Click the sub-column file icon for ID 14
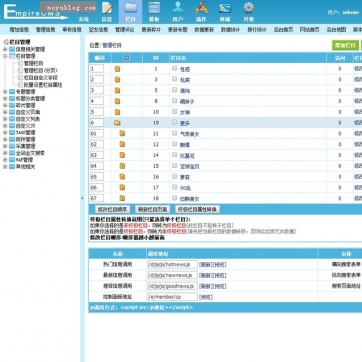 point(122,155)
